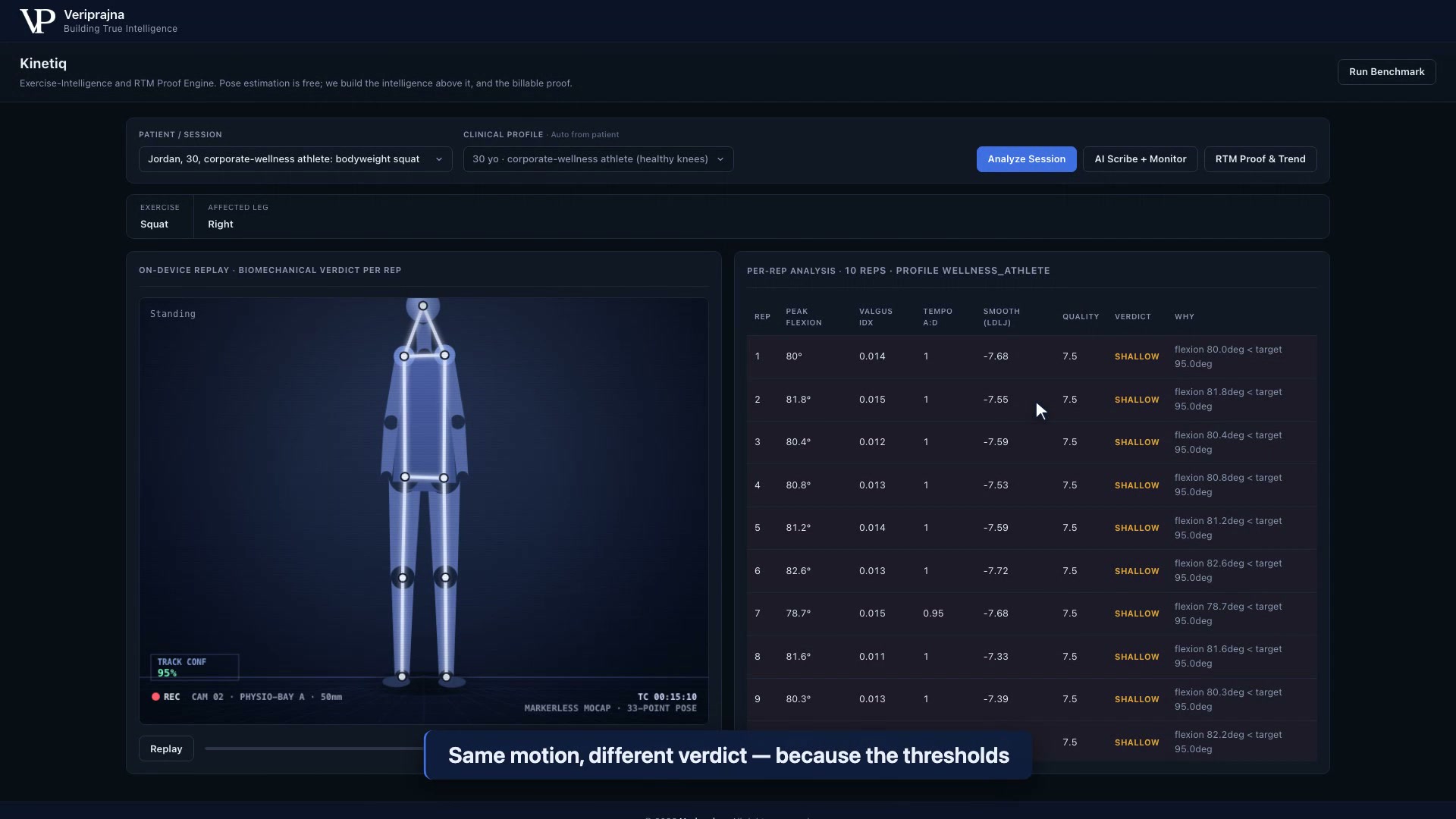Screen dimensions: 1456x819
Task: Click MARKERLESS MOCAP · 33-POINT POSE label
Action: click(610, 708)
